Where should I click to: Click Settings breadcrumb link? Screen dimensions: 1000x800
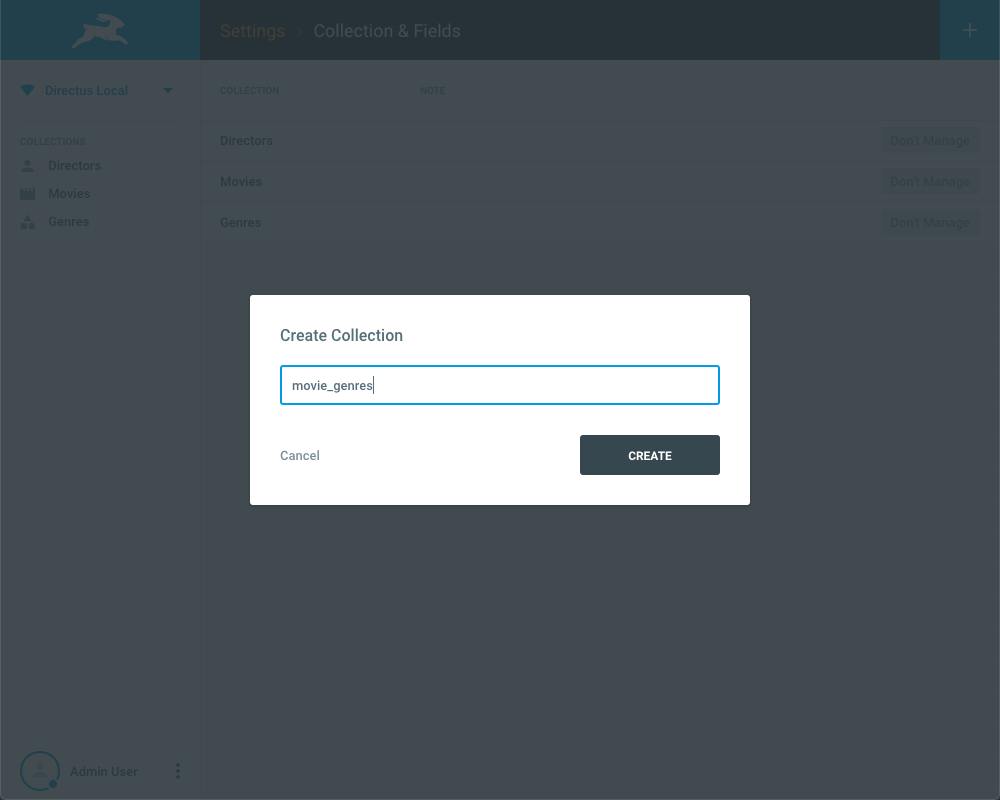pyautogui.click(x=253, y=31)
